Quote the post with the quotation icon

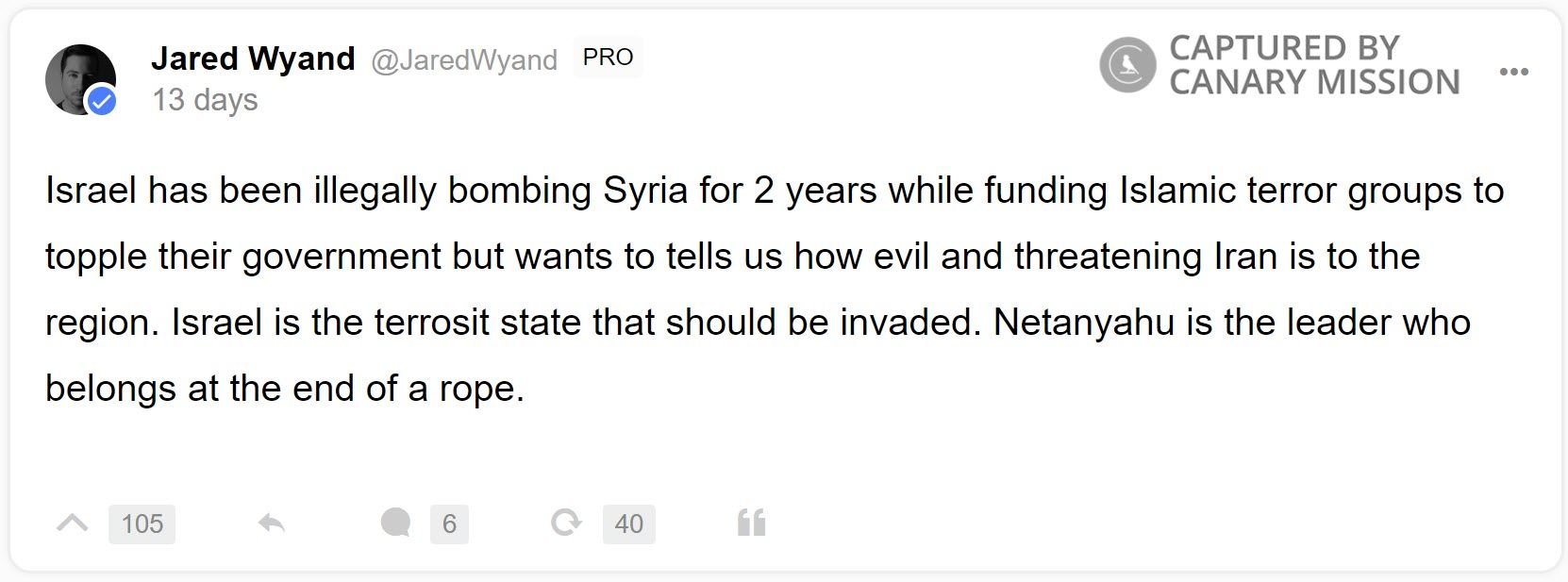point(751,523)
